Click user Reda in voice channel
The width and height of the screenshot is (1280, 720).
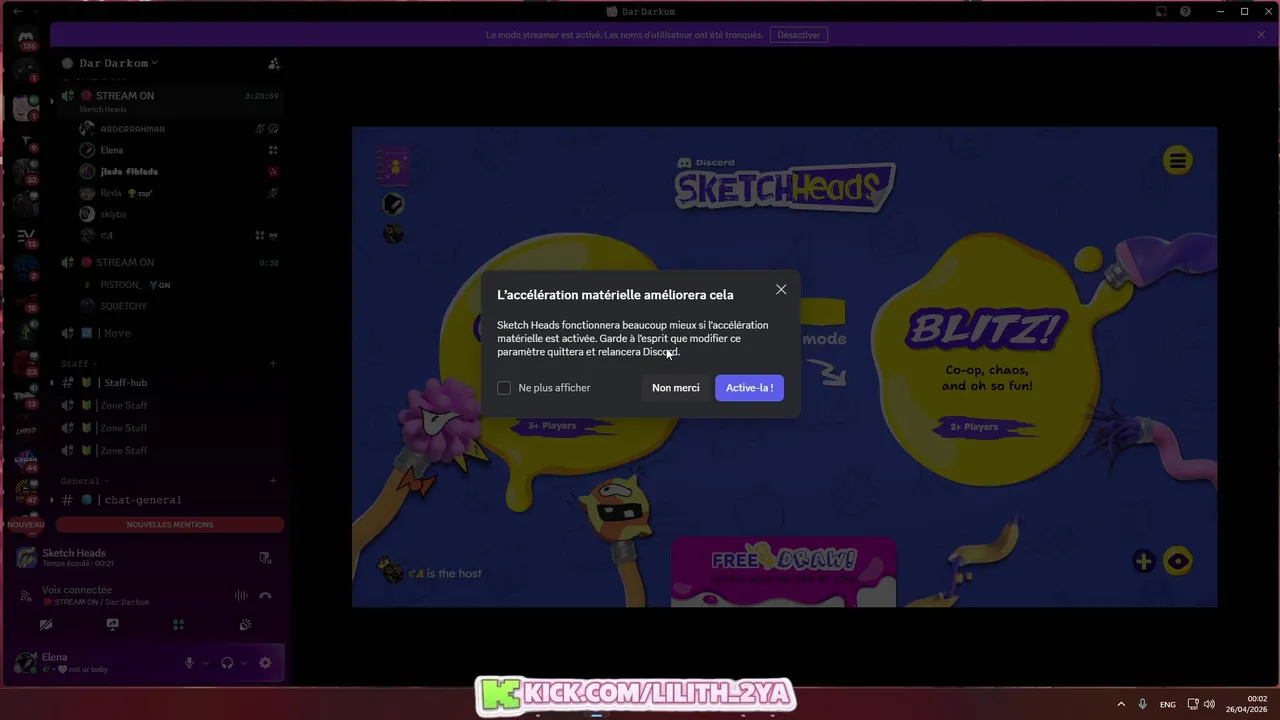(x=110, y=193)
